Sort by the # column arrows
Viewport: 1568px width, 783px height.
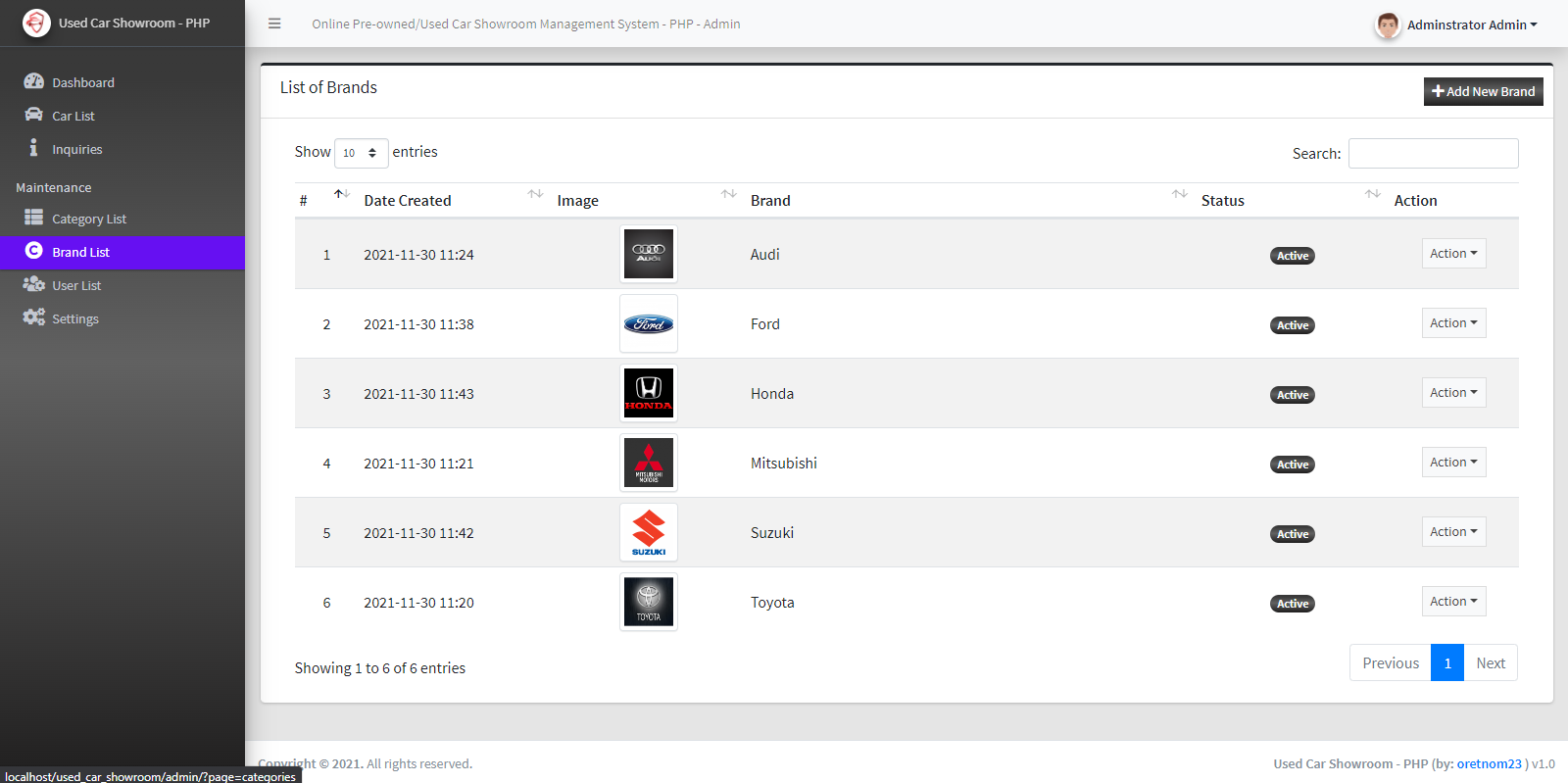[x=341, y=194]
